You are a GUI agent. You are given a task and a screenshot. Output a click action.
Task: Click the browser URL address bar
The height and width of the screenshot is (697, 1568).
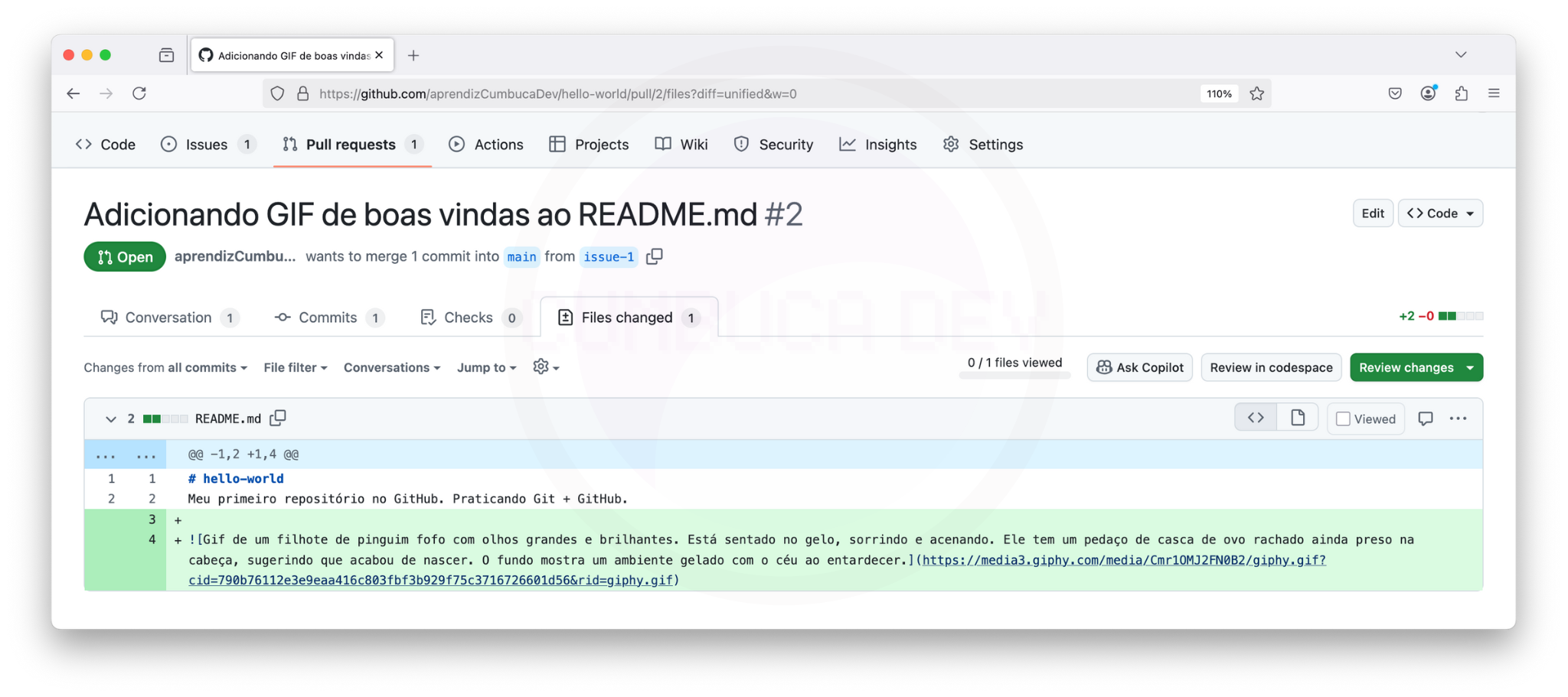coord(689,93)
